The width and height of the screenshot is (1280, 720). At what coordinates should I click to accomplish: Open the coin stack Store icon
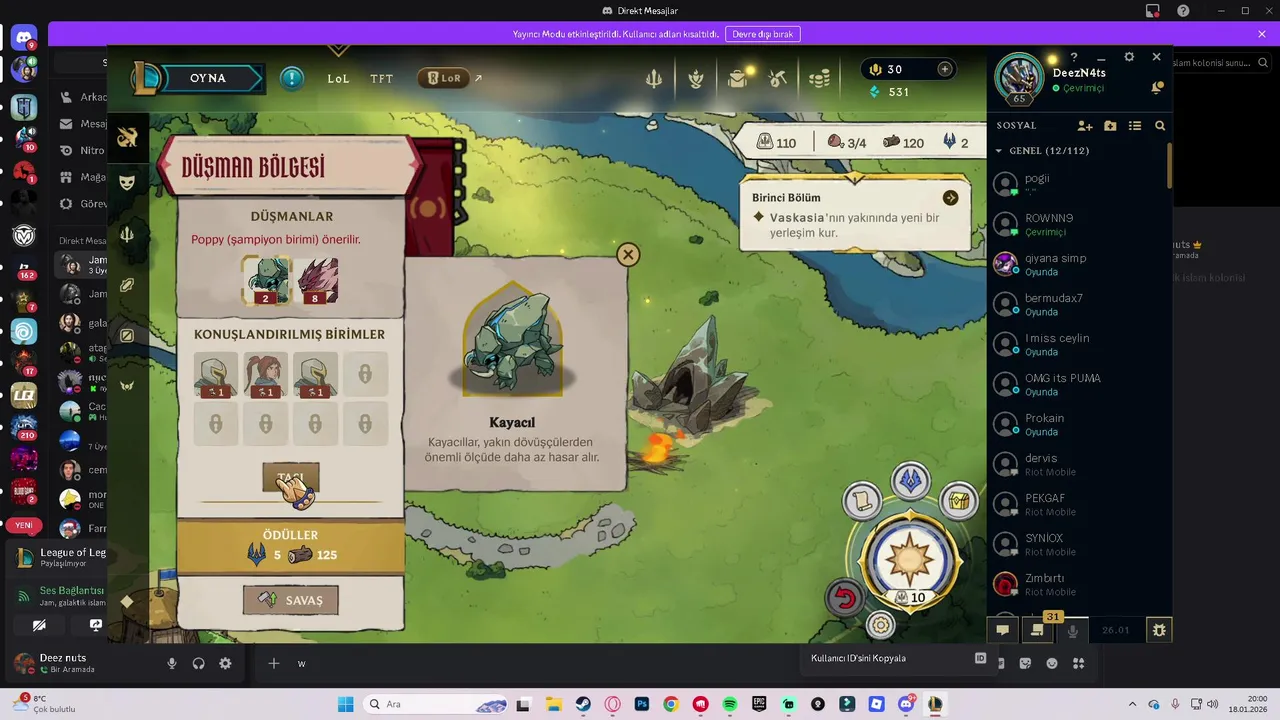click(820, 78)
